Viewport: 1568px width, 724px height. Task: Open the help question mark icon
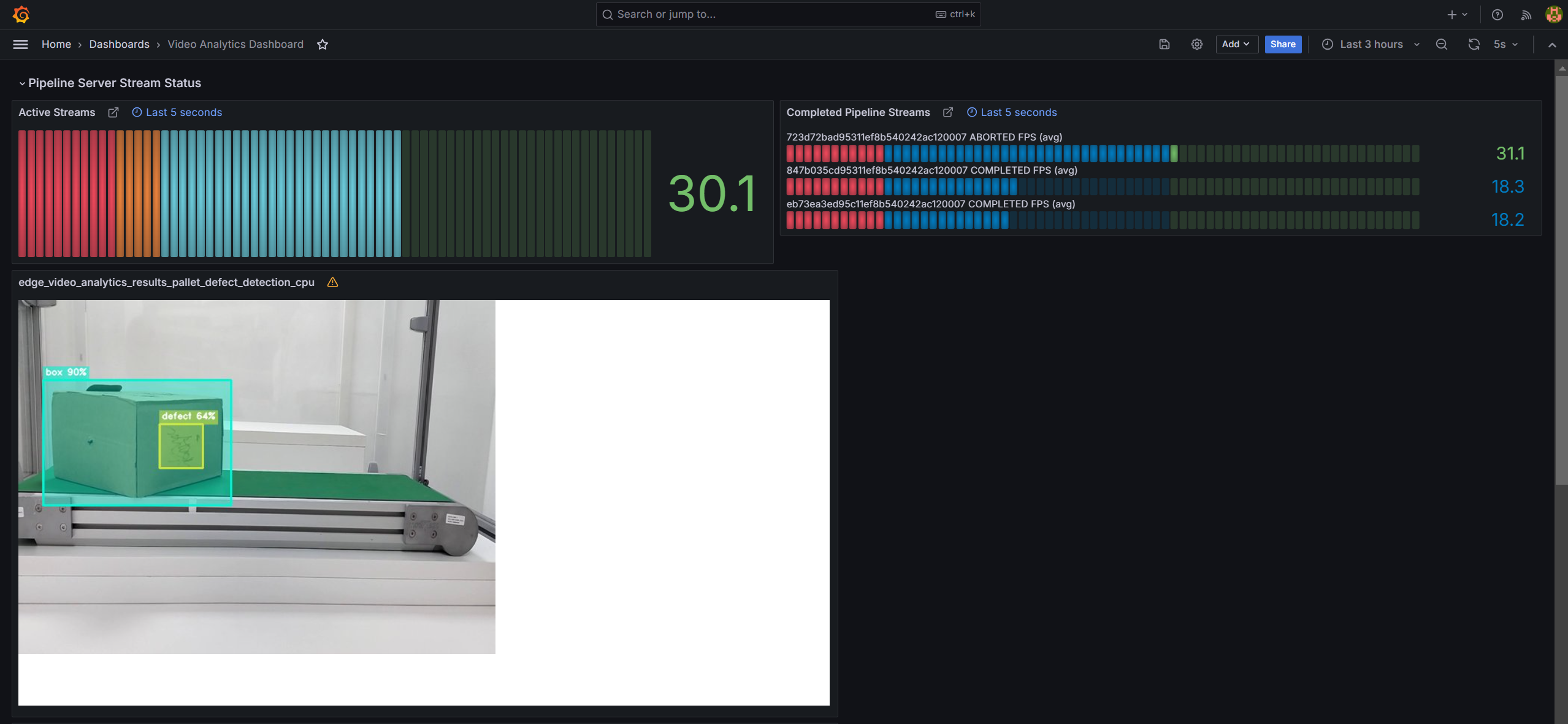1497,15
